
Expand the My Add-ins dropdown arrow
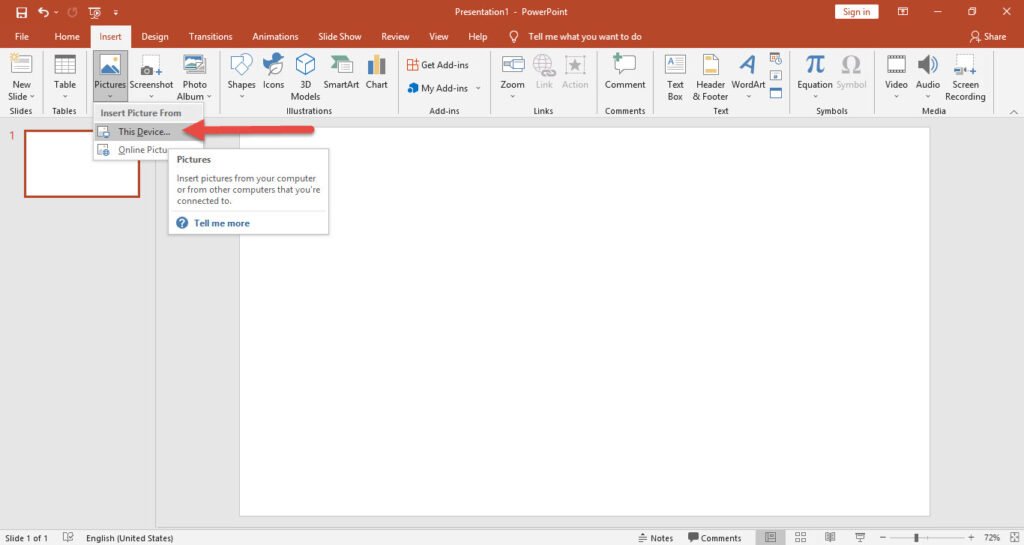tap(478, 88)
